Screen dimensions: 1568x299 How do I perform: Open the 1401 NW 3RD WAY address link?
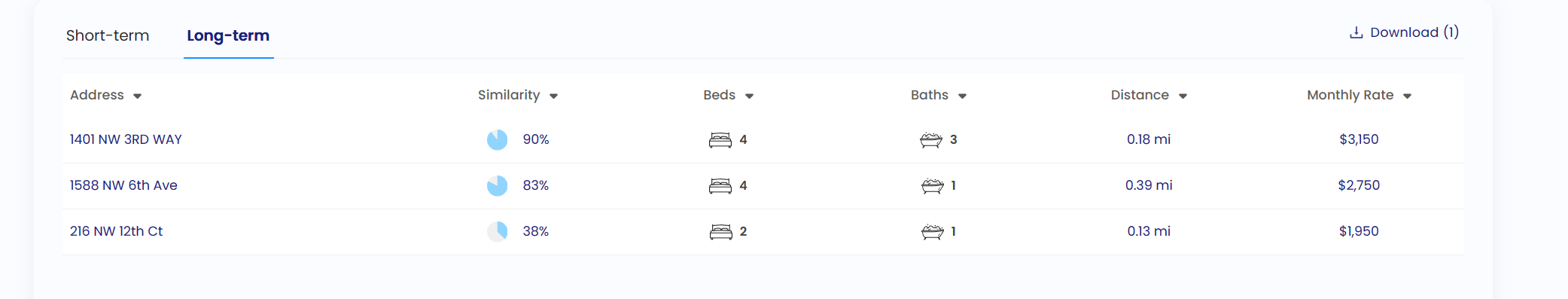126,139
